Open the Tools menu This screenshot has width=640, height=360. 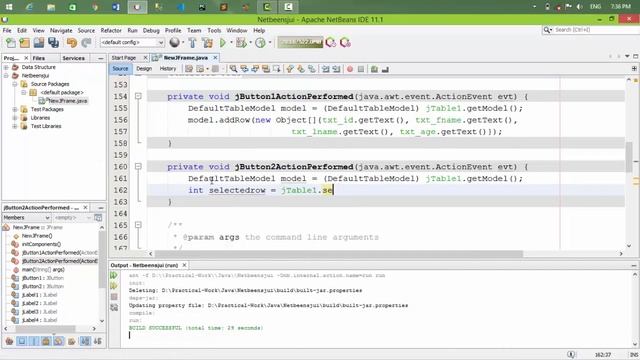[x=214, y=31]
